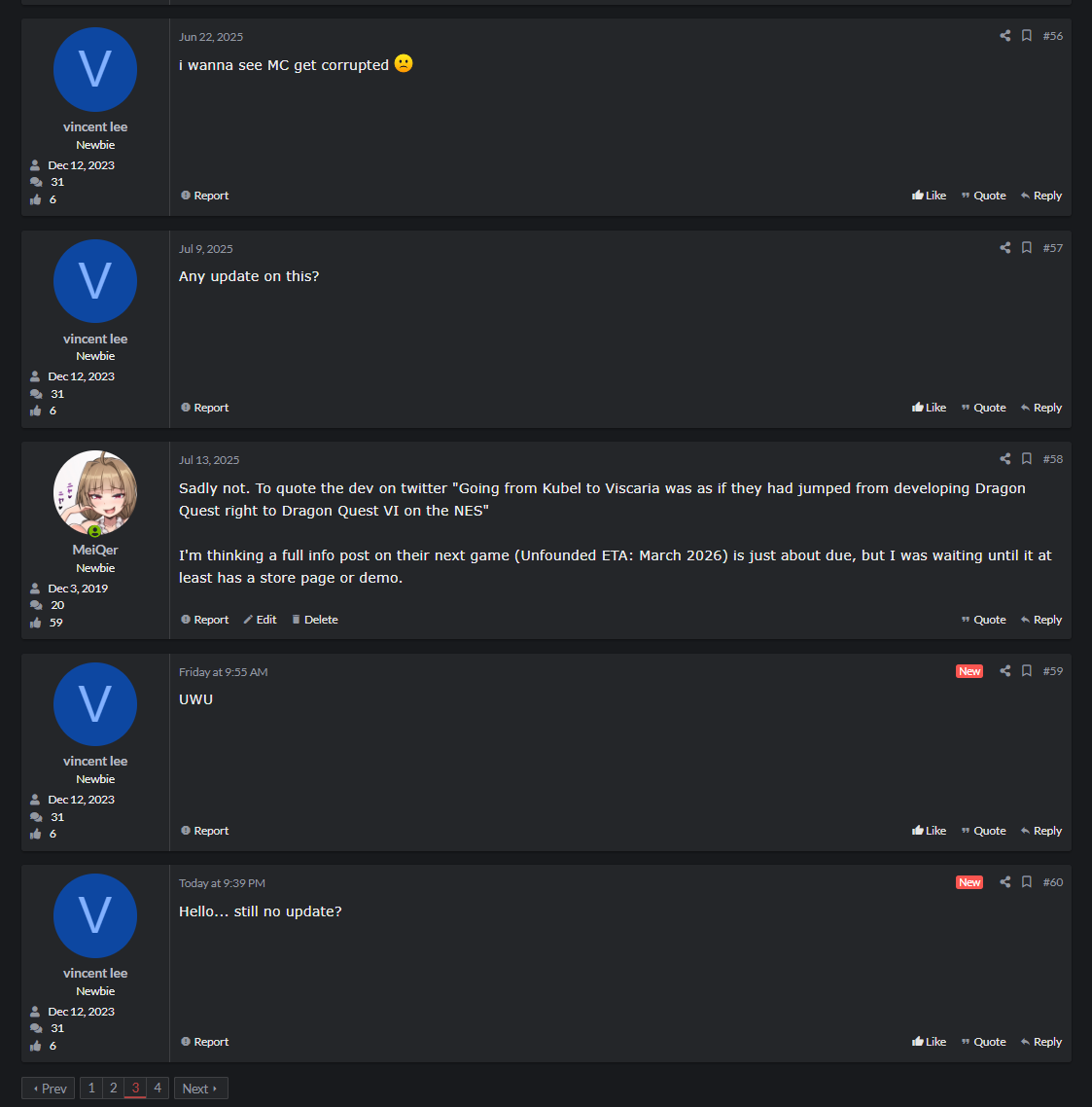
Task: Bookmark post #60
Action: (x=1027, y=881)
